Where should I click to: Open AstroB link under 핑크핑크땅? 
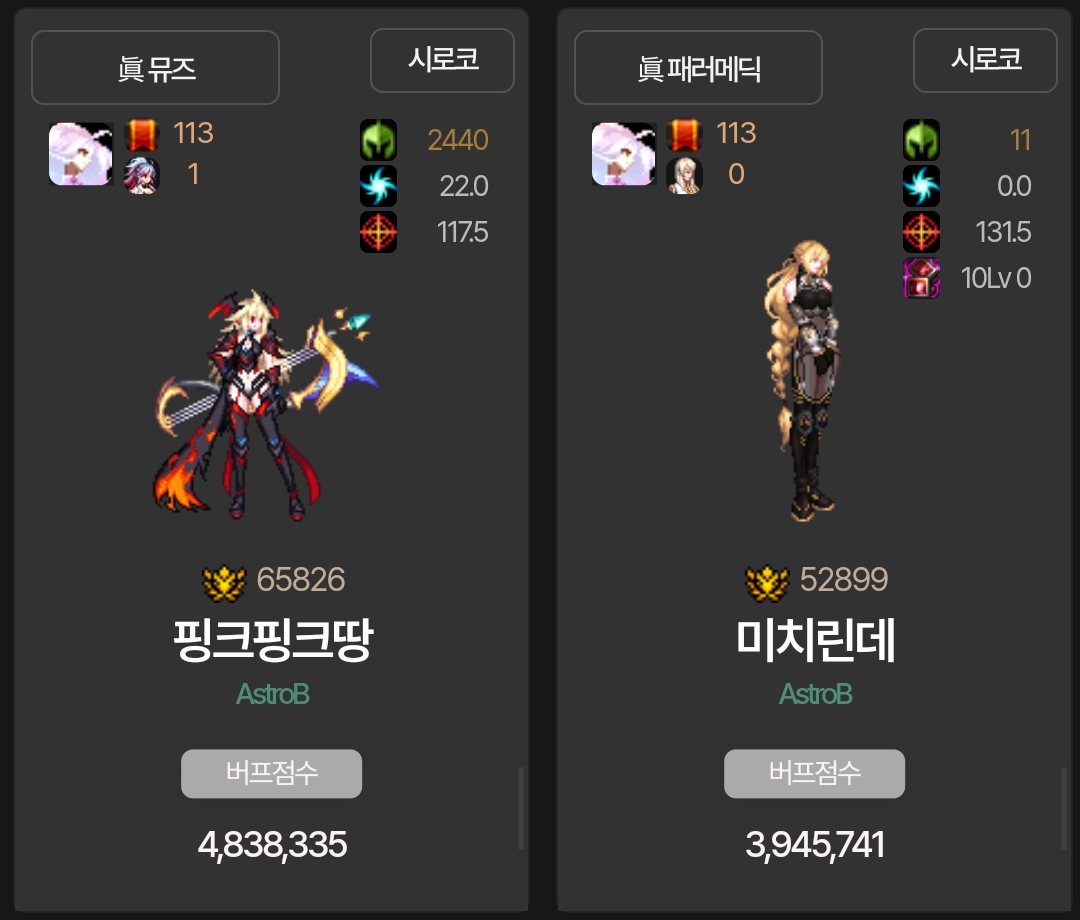[273, 694]
